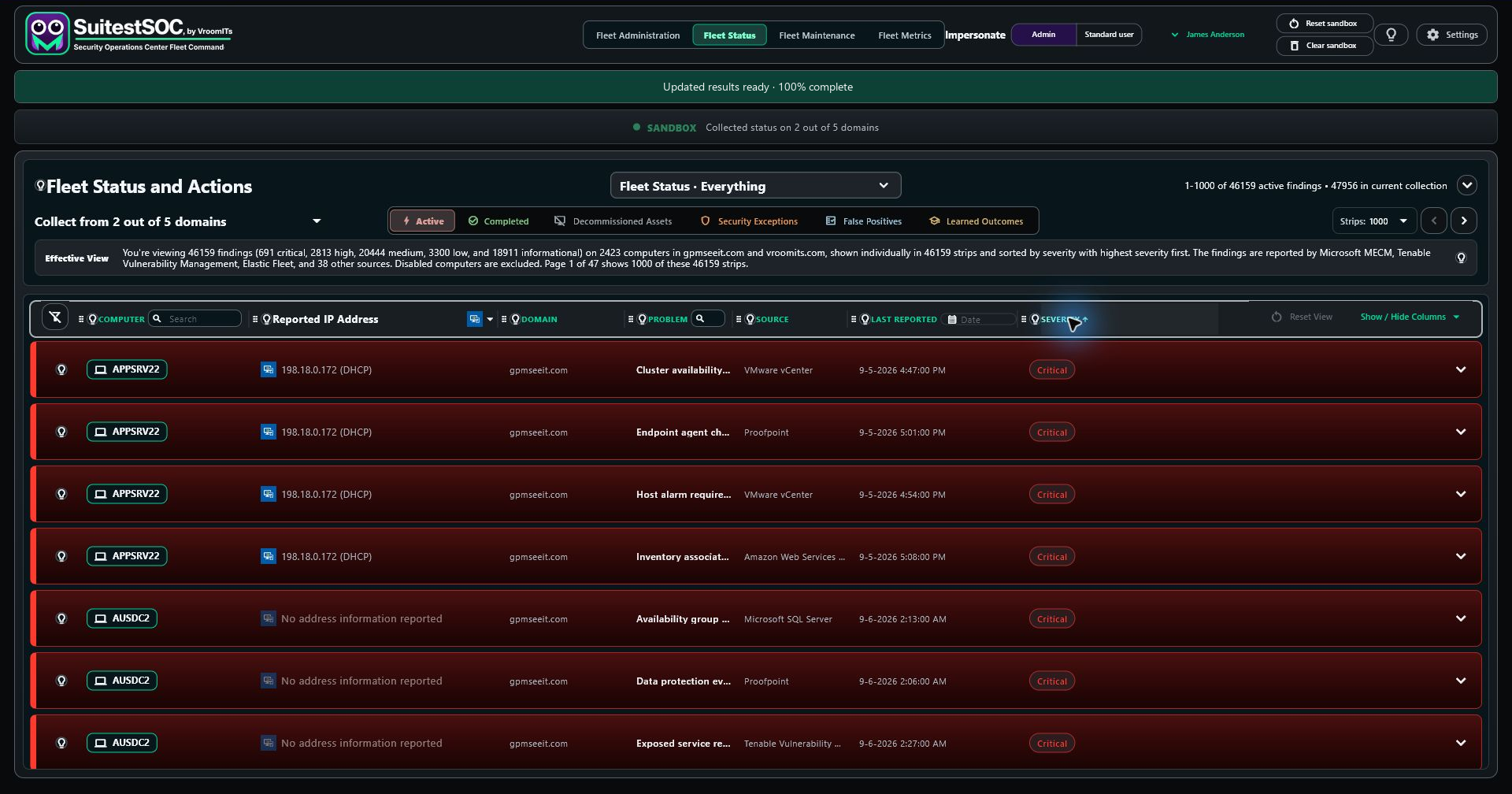The height and width of the screenshot is (794, 1512).
Task: Open the Strips: 1000 dropdown
Action: 1374,221
